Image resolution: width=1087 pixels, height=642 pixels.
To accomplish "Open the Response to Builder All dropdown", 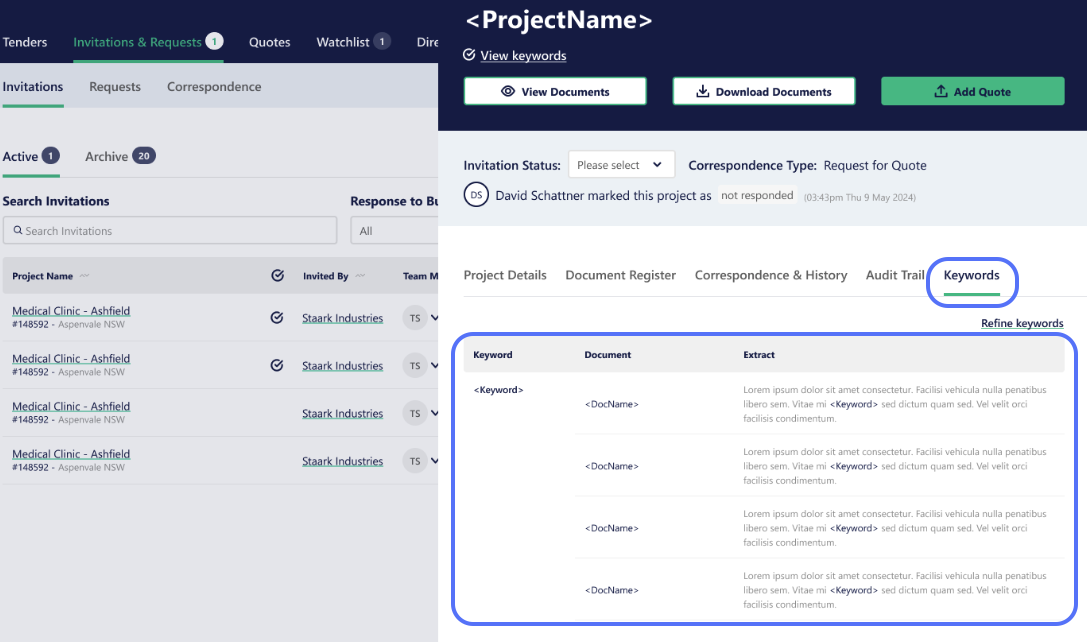I will pyautogui.click(x=394, y=231).
